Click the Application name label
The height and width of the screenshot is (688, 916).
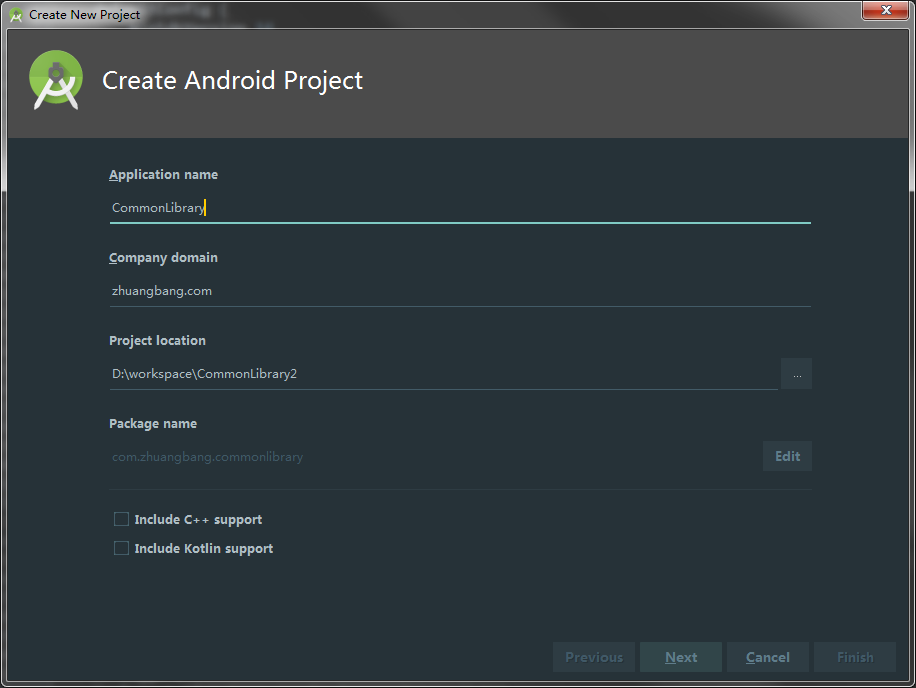tap(164, 175)
